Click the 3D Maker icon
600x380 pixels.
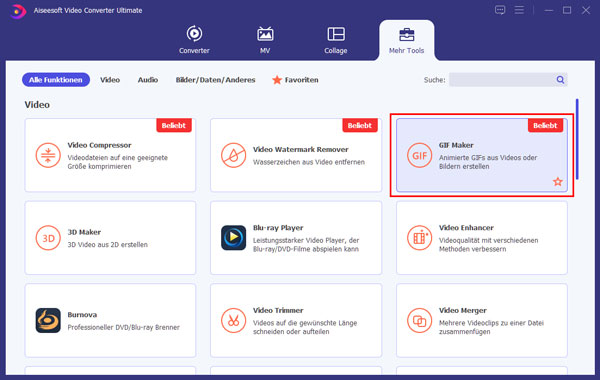[x=48, y=238]
